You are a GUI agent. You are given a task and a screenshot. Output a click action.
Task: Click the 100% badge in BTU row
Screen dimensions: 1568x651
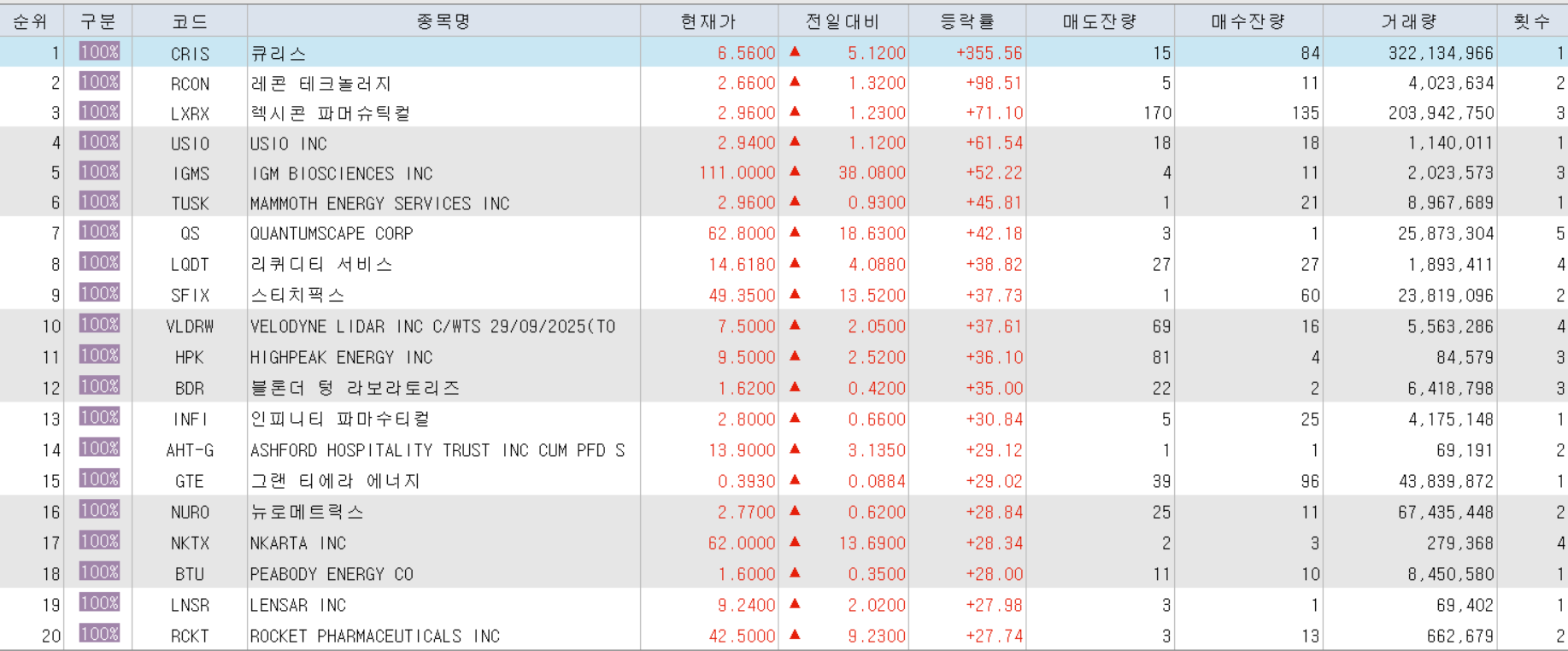(x=99, y=572)
